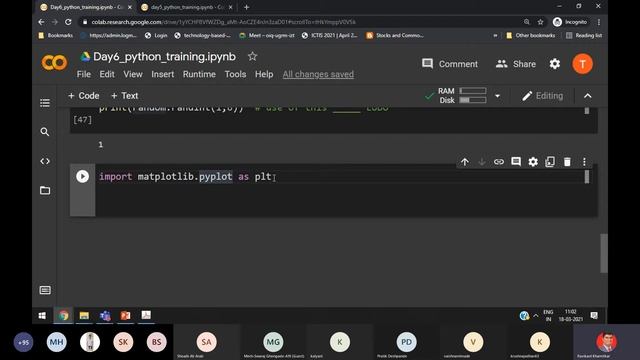Copy link to cell

point(499,162)
